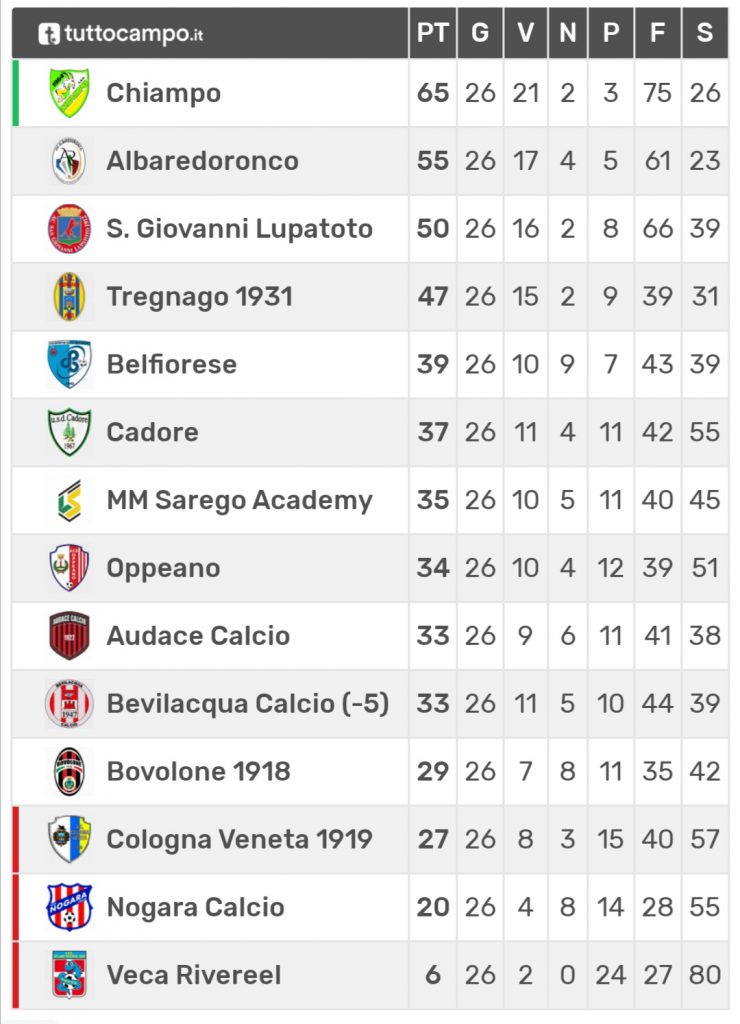This screenshot has height=1024, width=740.
Task: Click the Veca Rivereel crest
Action: pos(69,975)
